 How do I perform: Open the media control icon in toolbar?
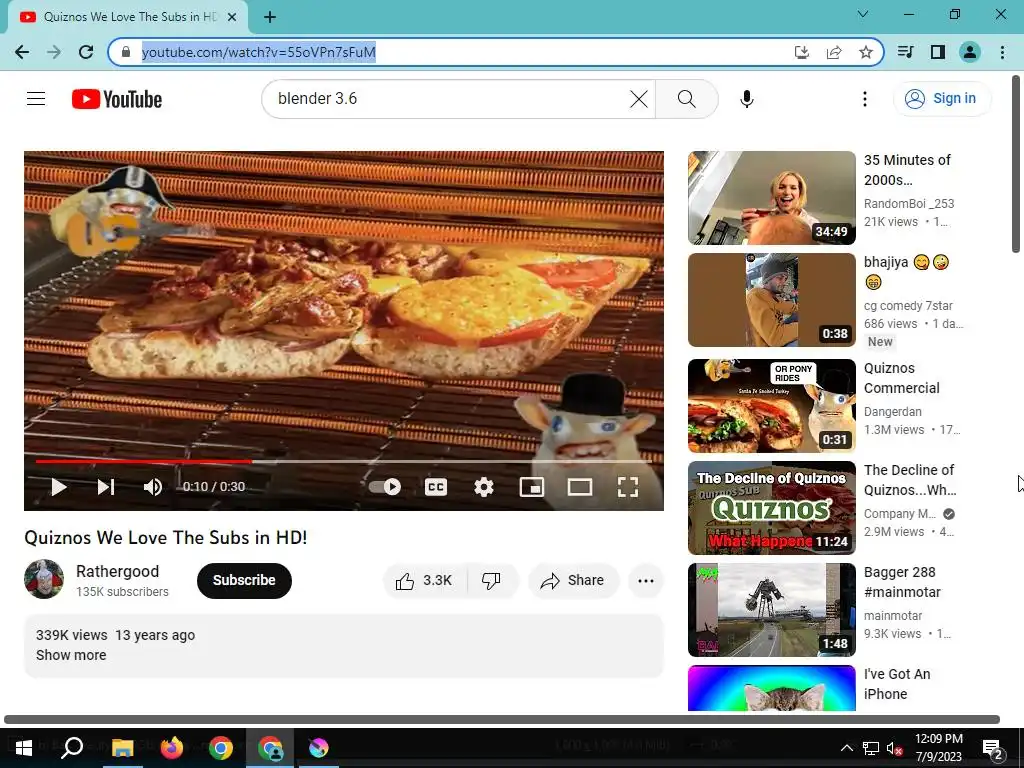point(905,52)
